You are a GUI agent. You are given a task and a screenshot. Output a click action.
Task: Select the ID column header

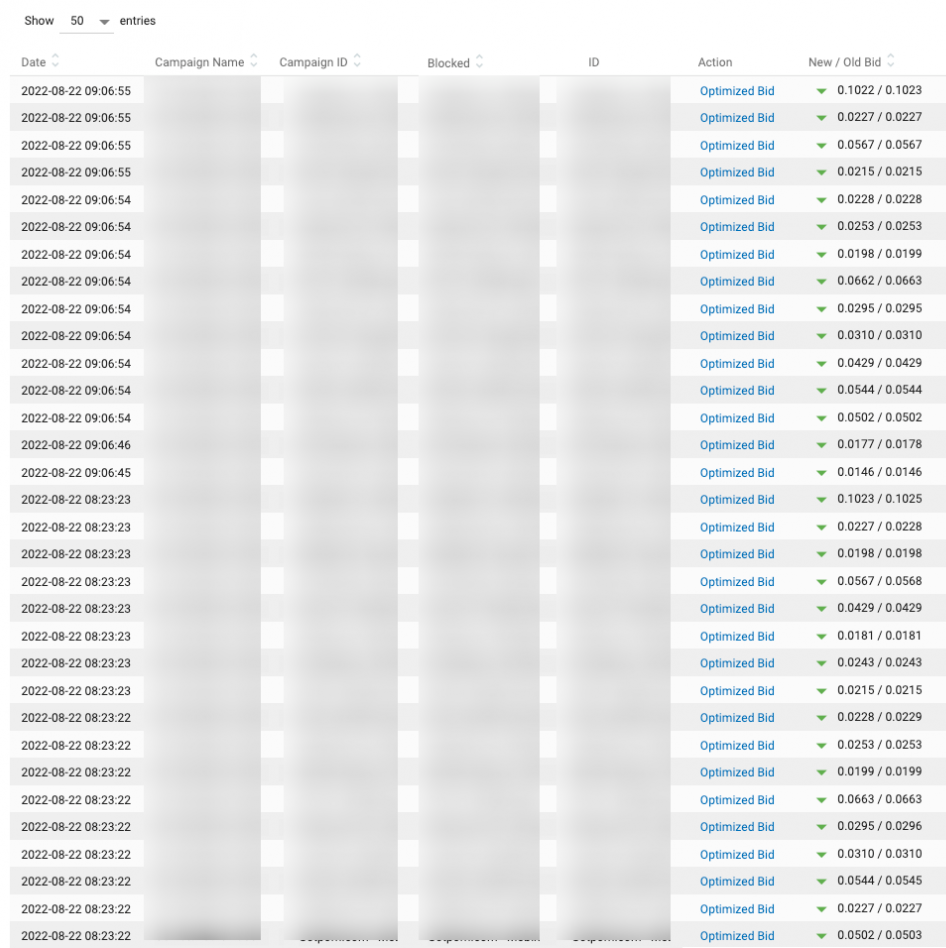click(592, 61)
